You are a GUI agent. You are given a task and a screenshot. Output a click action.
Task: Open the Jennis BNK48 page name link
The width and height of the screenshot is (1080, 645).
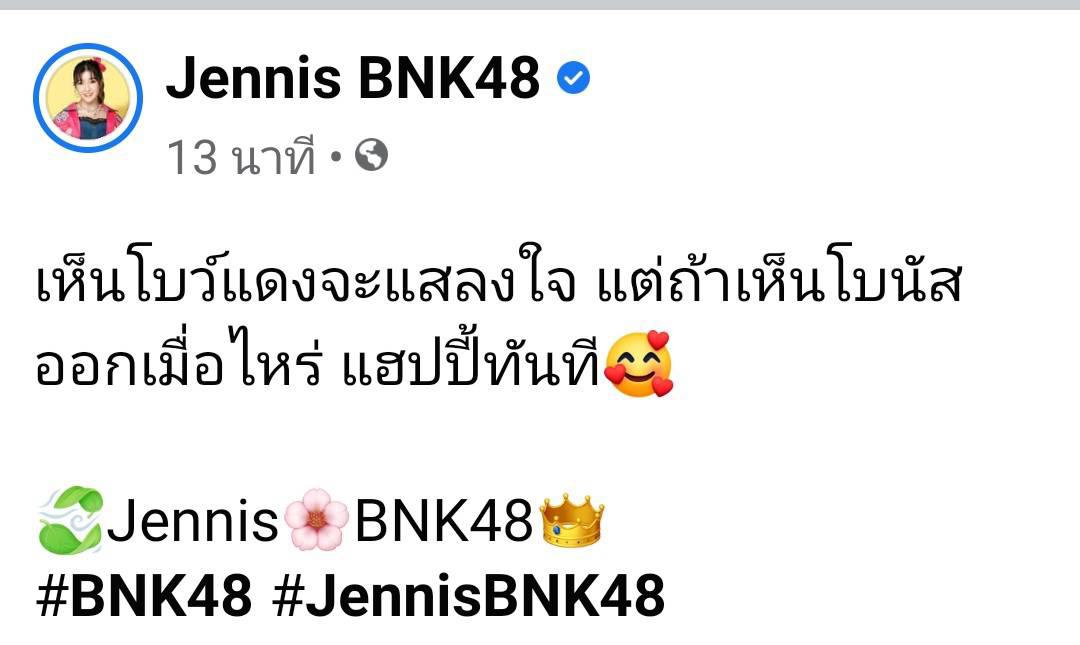coord(353,78)
